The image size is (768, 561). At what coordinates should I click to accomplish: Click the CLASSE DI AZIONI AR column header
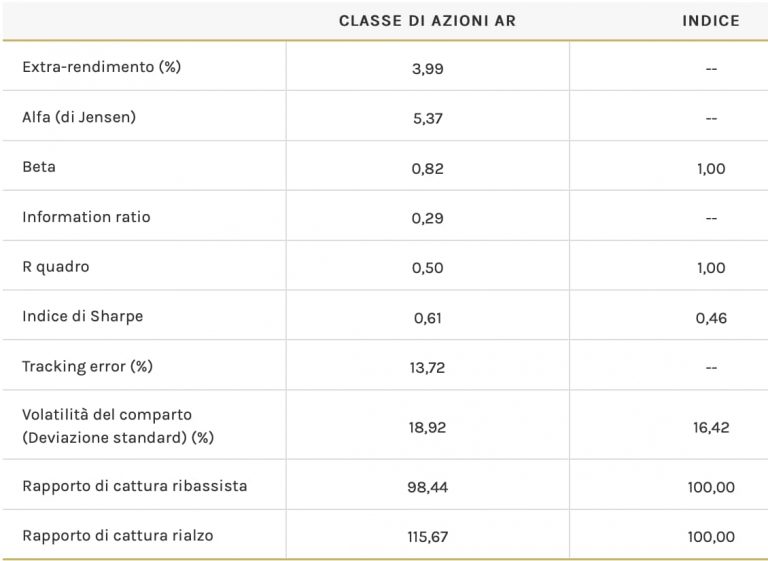(427, 20)
